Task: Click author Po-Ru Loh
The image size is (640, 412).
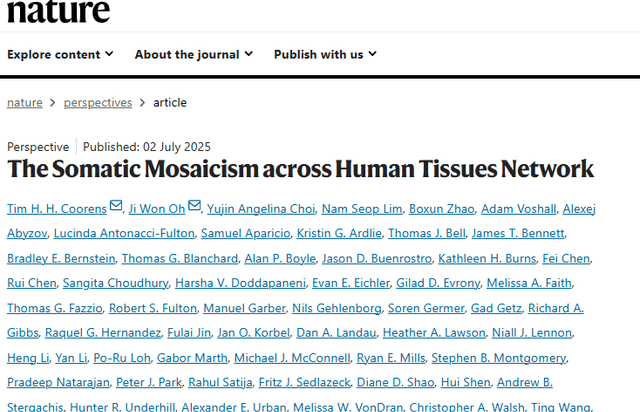Action: (x=121, y=357)
